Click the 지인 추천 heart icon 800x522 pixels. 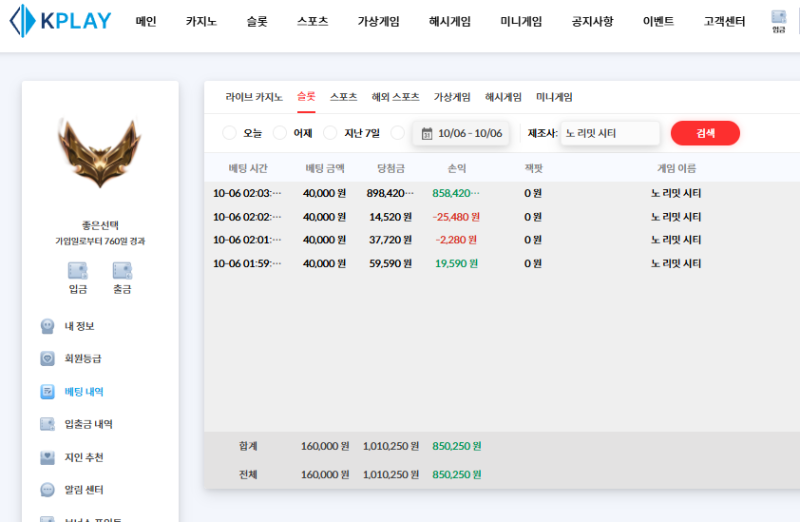[47, 457]
